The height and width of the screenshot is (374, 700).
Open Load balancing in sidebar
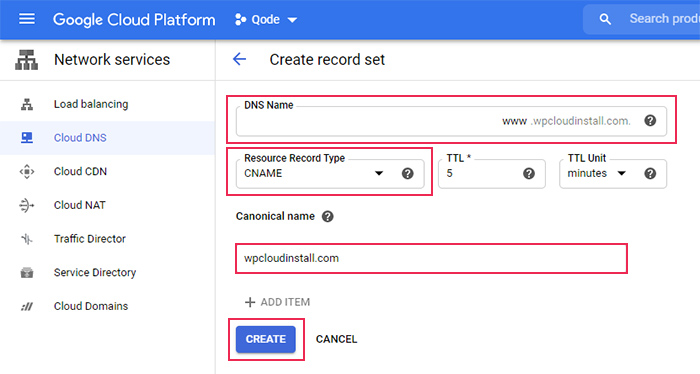click(107, 104)
